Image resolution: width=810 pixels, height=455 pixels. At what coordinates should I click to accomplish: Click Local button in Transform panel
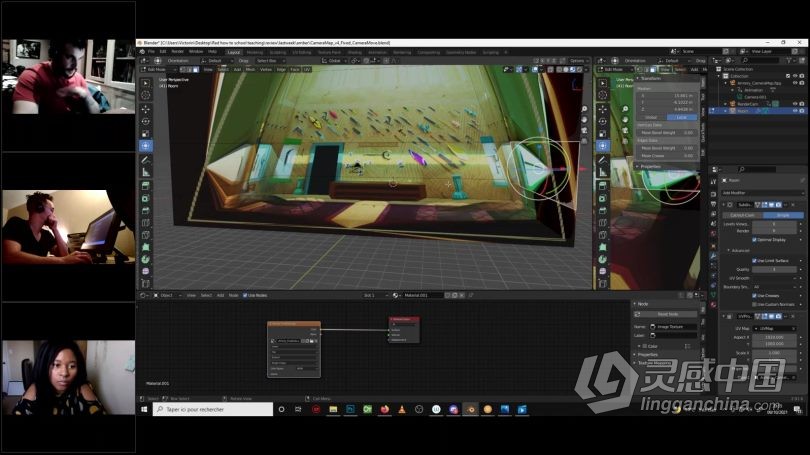click(681, 117)
